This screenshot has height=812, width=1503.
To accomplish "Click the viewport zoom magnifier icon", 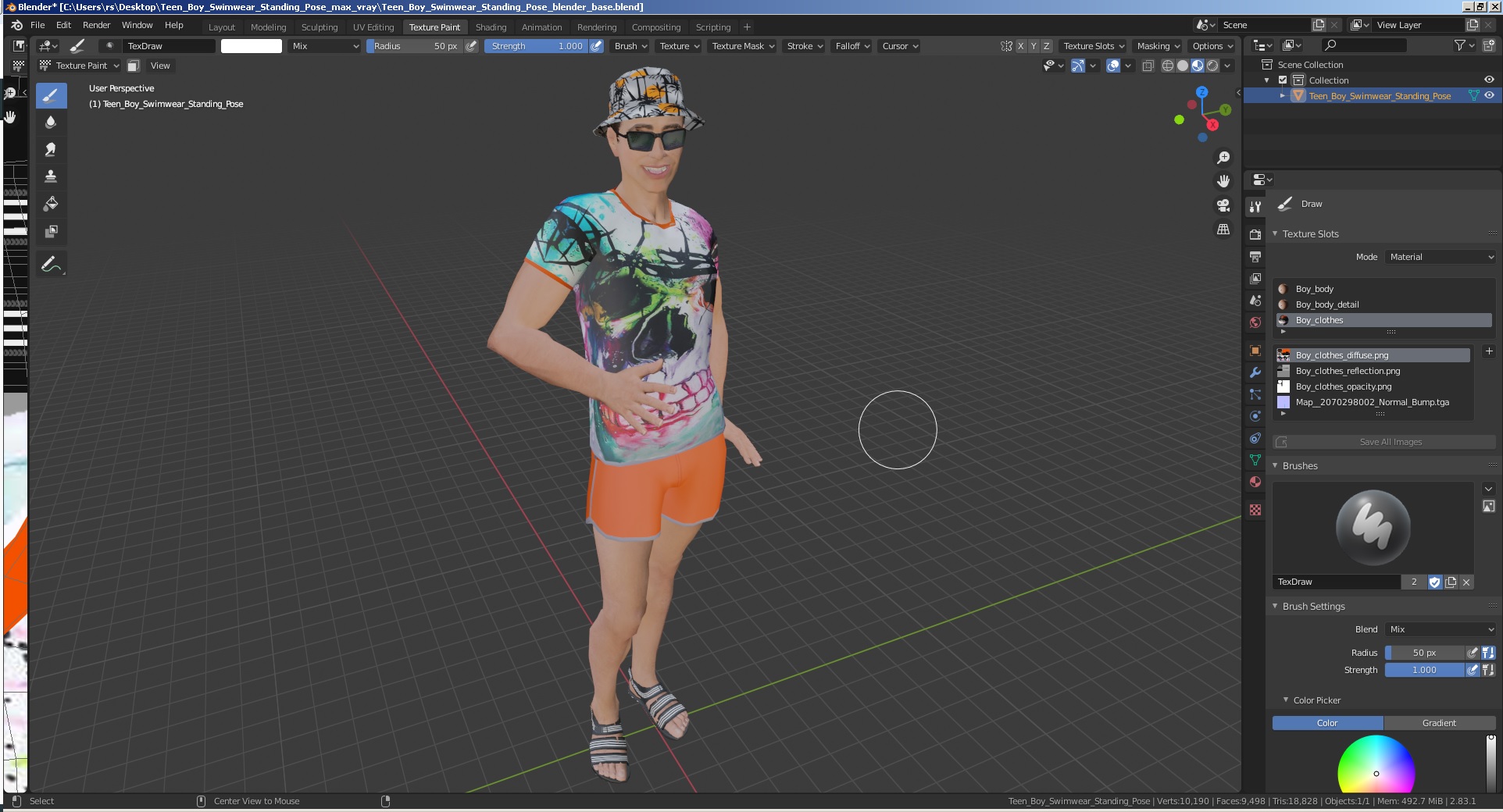I will 1223,158.
